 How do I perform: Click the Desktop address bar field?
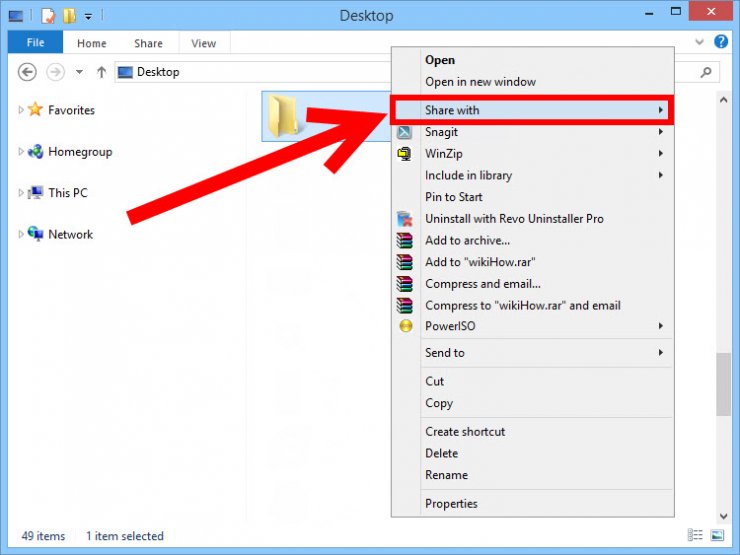tap(252, 72)
